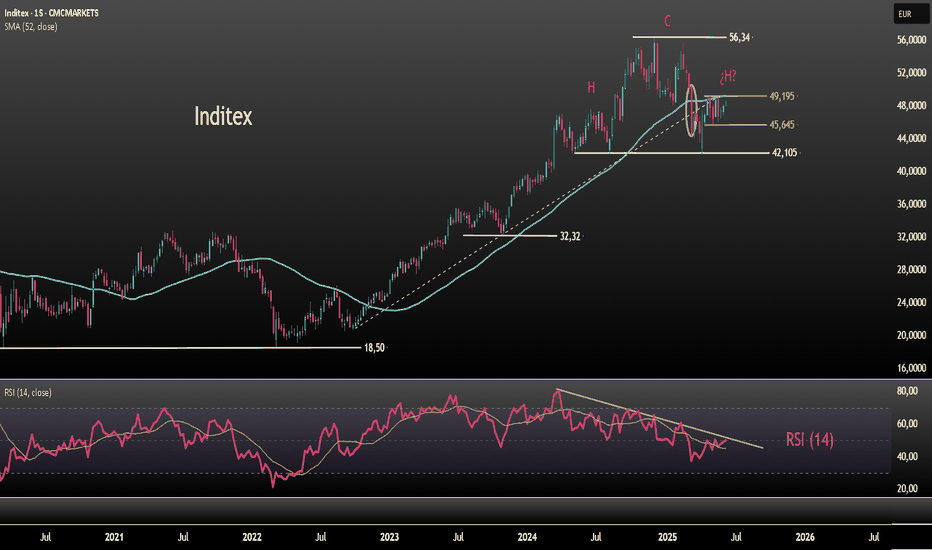Click the 45,645 level price label
The height and width of the screenshot is (550, 932).
pos(782,125)
